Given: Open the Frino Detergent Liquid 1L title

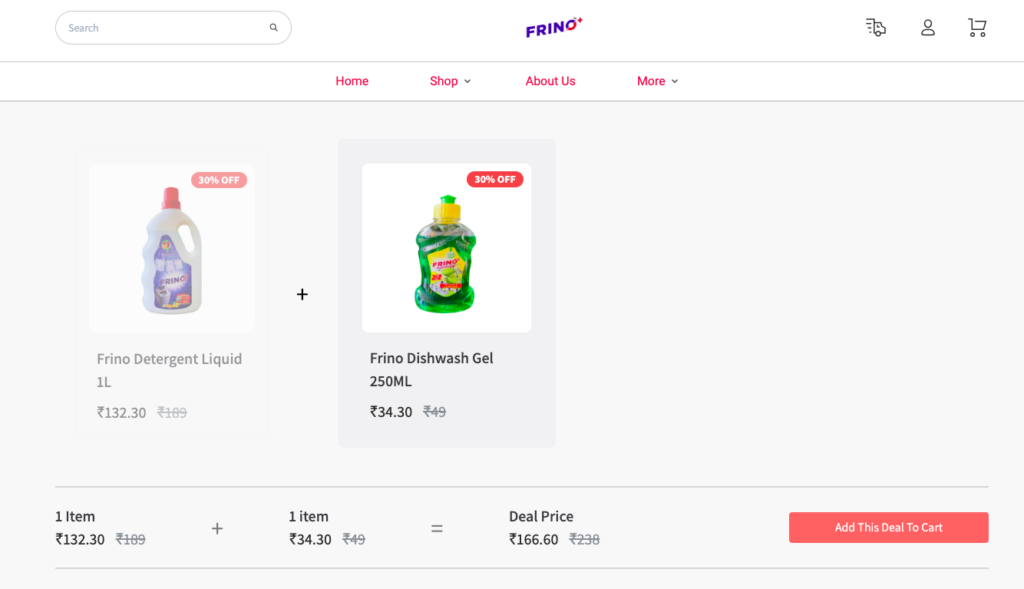Looking at the screenshot, I should [169, 370].
